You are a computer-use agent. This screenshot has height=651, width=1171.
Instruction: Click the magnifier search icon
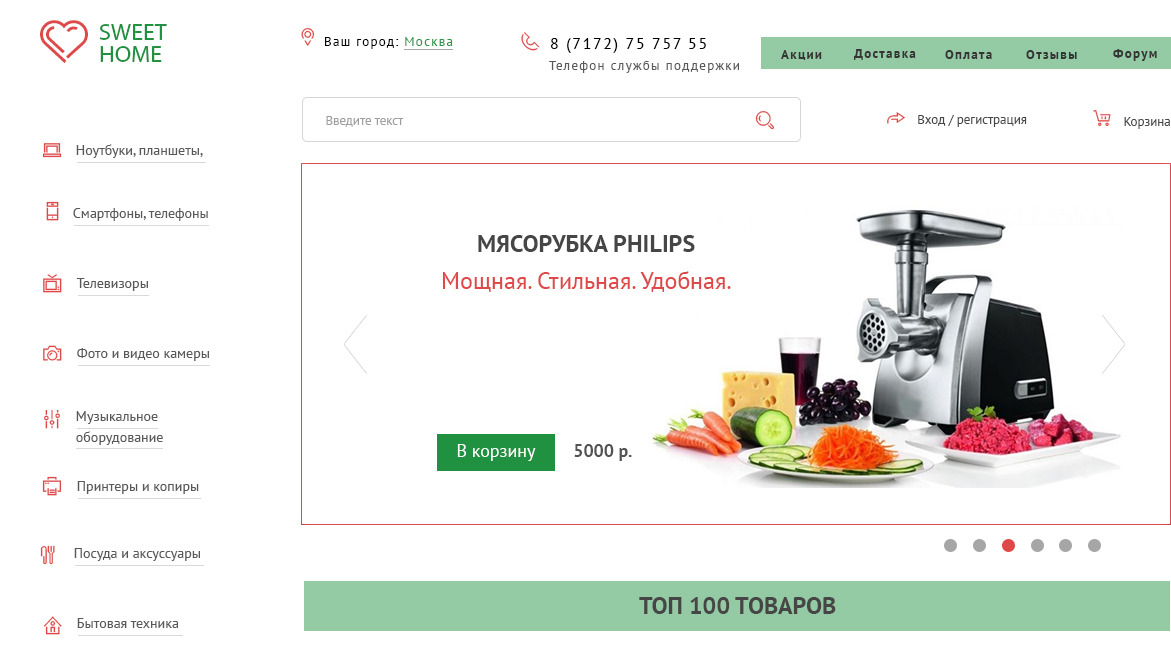(765, 119)
